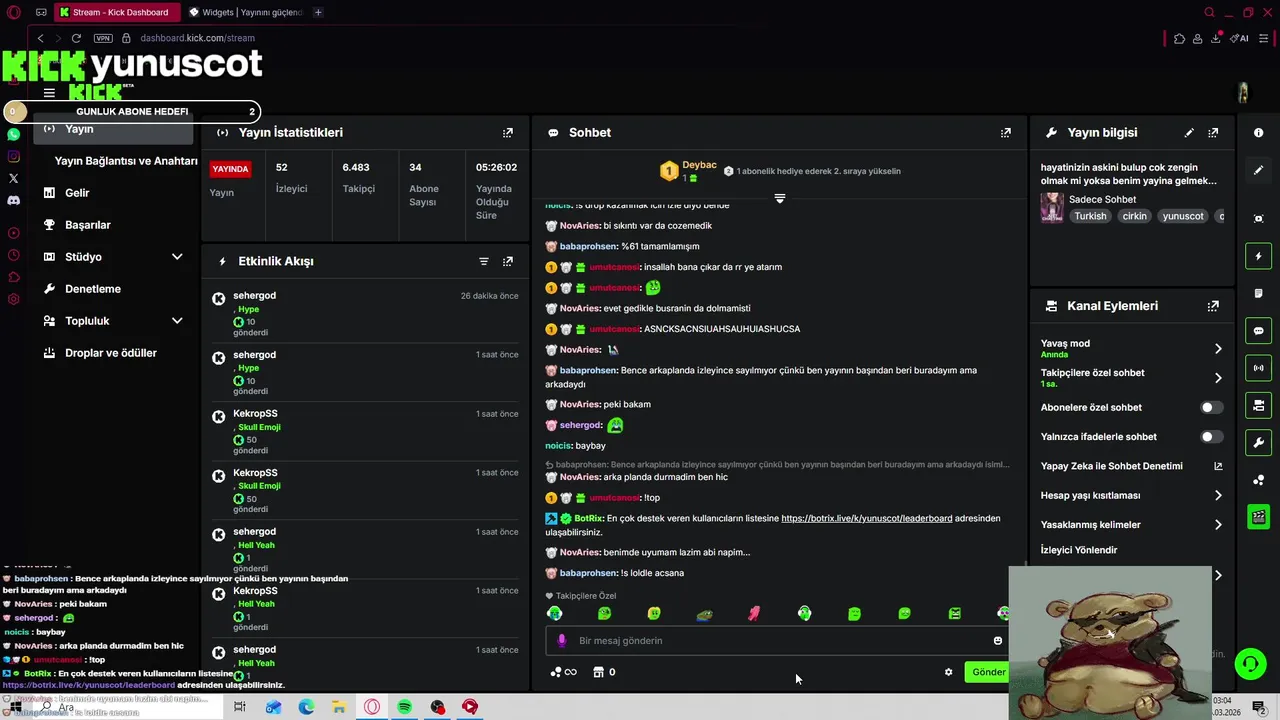Screen dimensions: 1280x720
Task: Pop out the Sohbet chat panel
Action: tap(1006, 132)
